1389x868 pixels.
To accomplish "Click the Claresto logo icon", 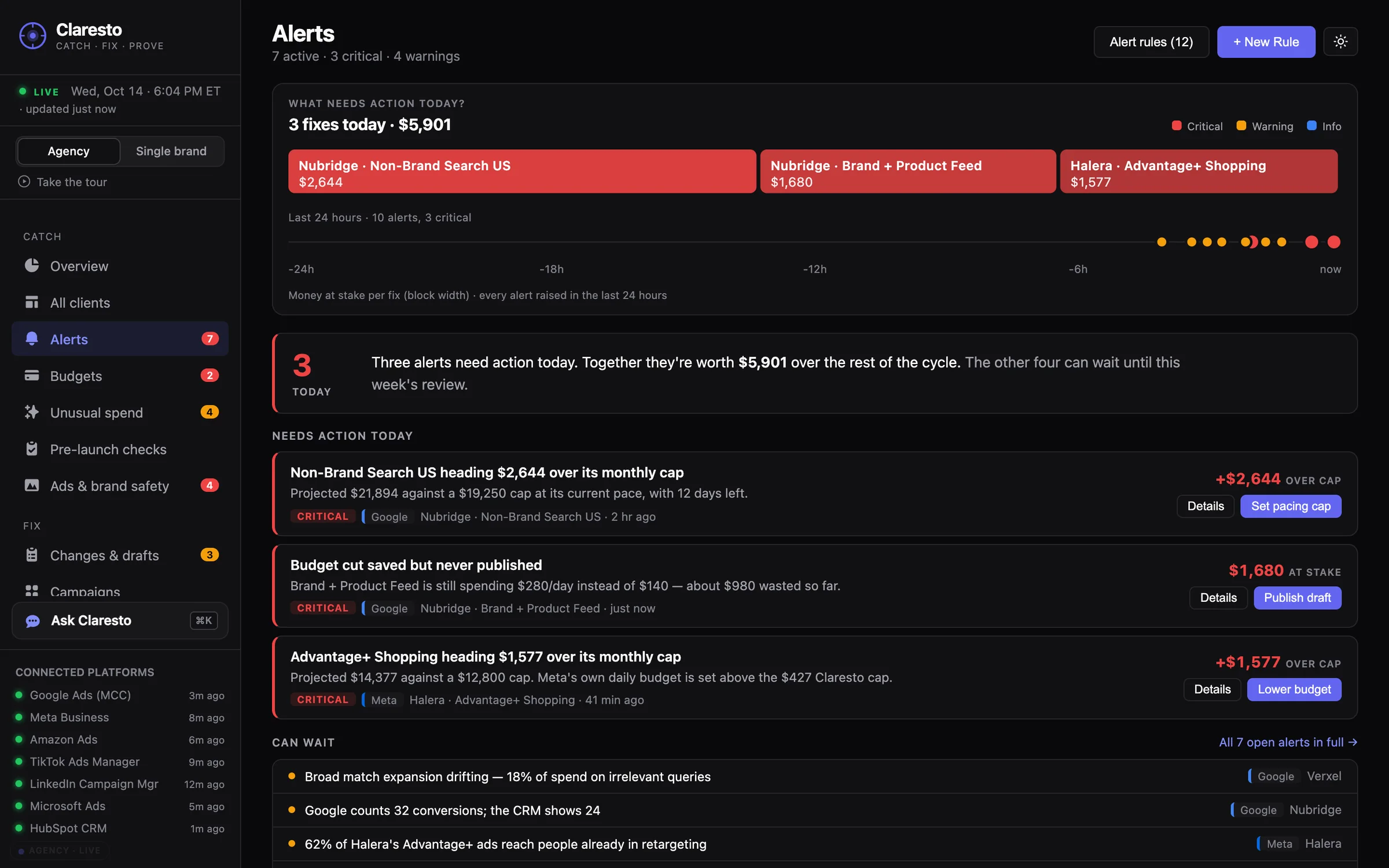I will point(32,36).
